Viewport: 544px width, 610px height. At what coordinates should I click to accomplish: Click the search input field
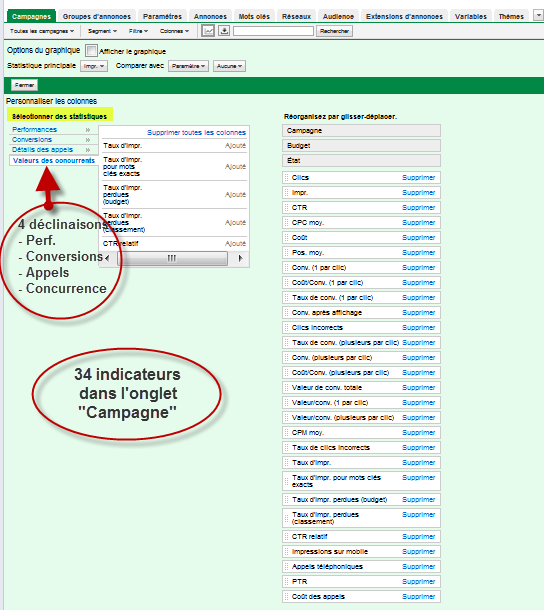(x=273, y=31)
